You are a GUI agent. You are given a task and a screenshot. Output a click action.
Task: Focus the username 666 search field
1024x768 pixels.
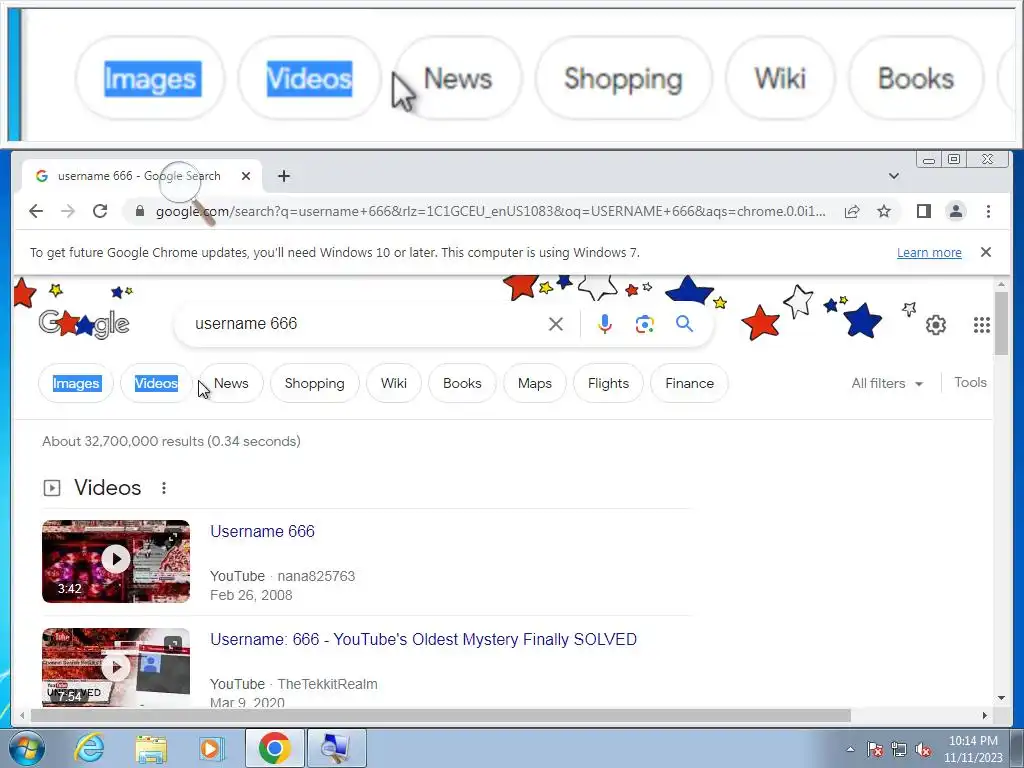(x=366, y=323)
